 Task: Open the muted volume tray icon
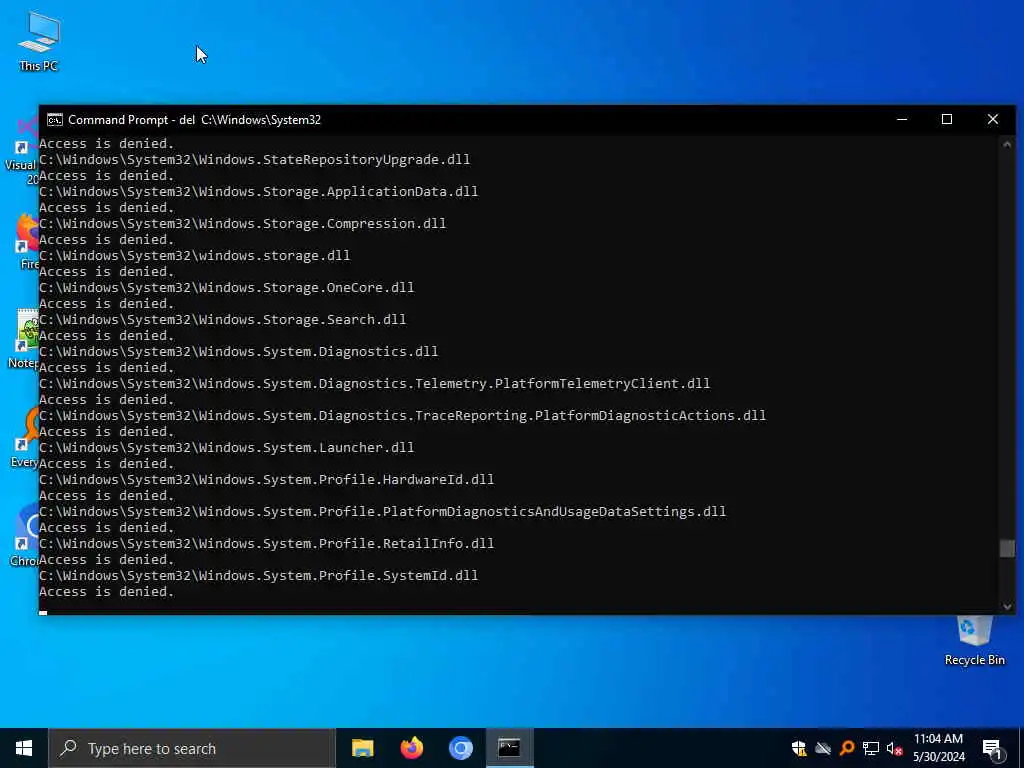[894, 748]
